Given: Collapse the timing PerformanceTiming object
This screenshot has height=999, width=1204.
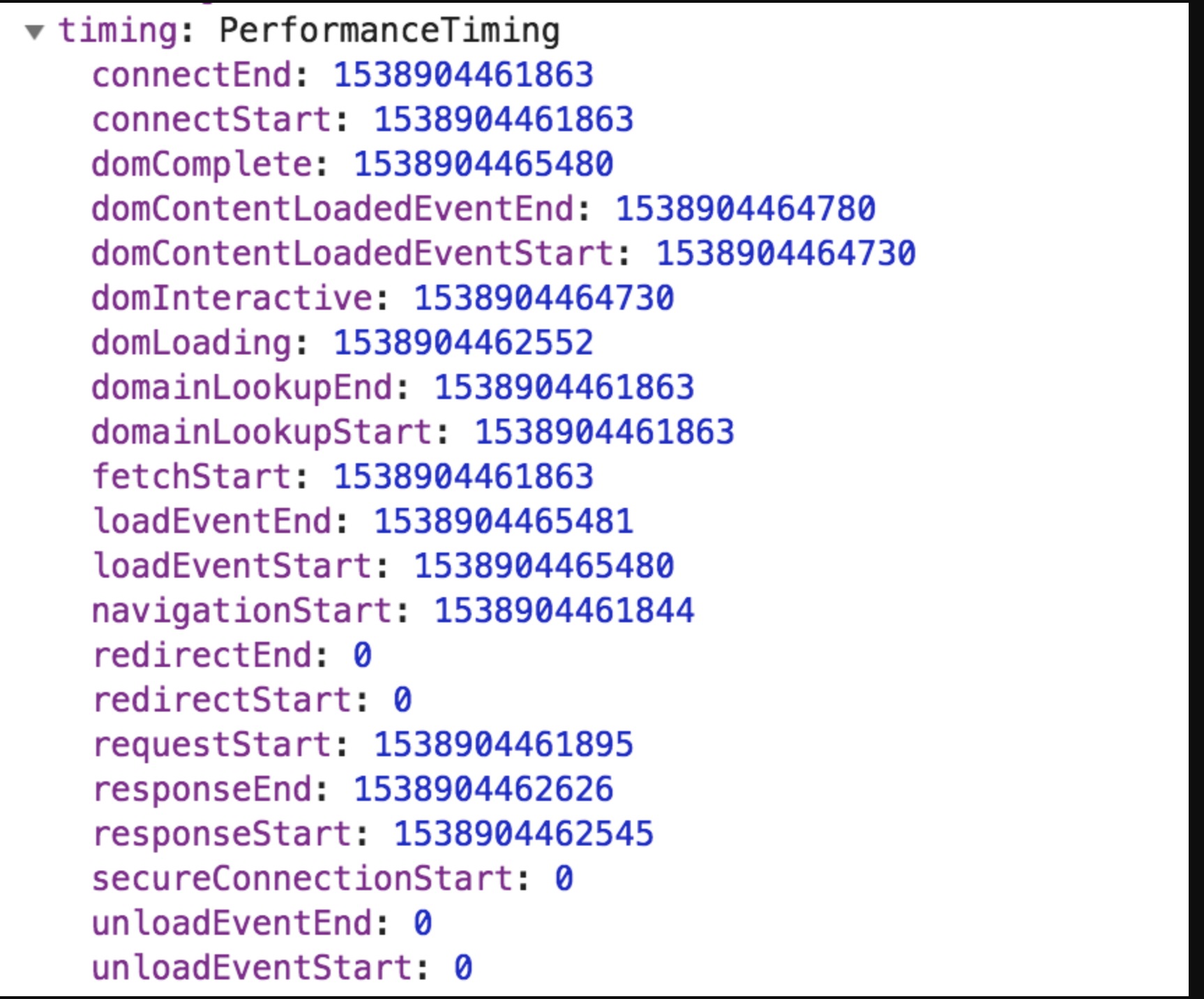Looking at the screenshot, I should click(x=34, y=31).
